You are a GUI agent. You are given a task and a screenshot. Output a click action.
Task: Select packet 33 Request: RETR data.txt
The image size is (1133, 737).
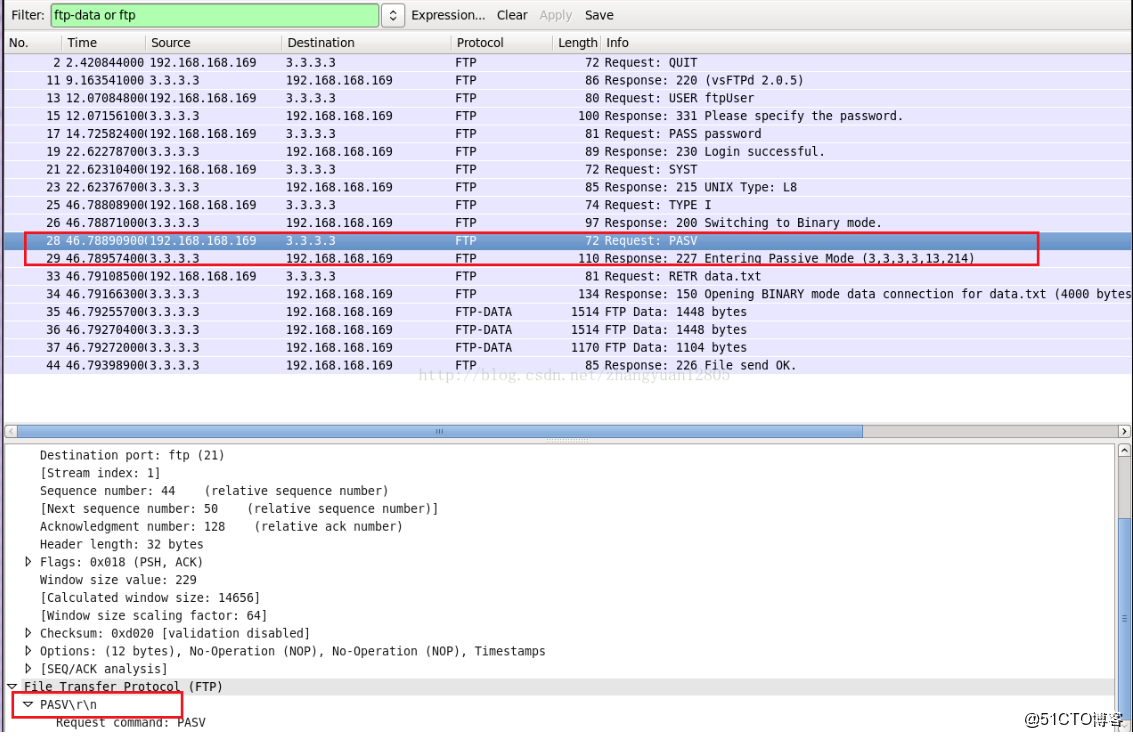pyautogui.click(x=567, y=276)
